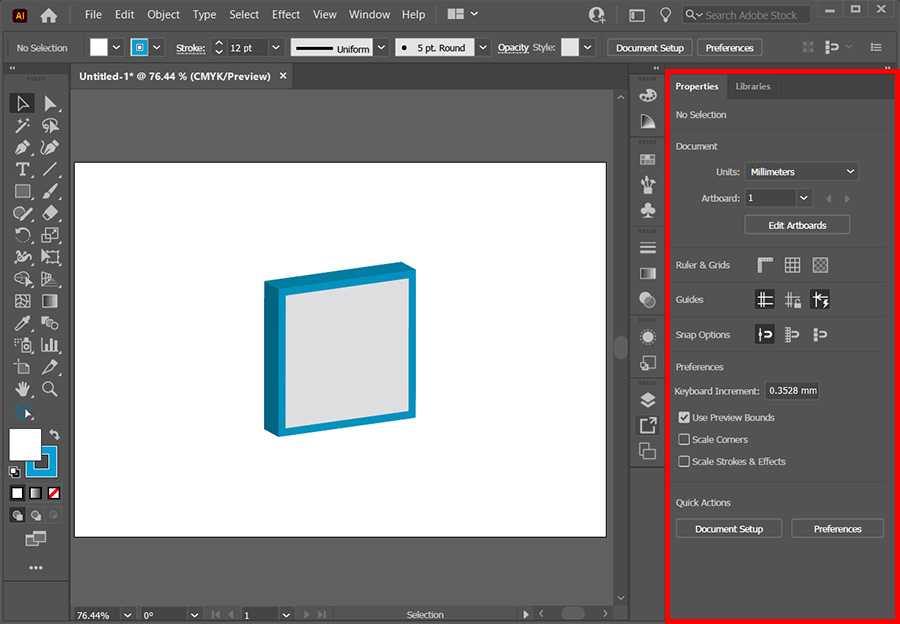Open the Effect menu
Screen dimensions: 900x624
pos(286,15)
